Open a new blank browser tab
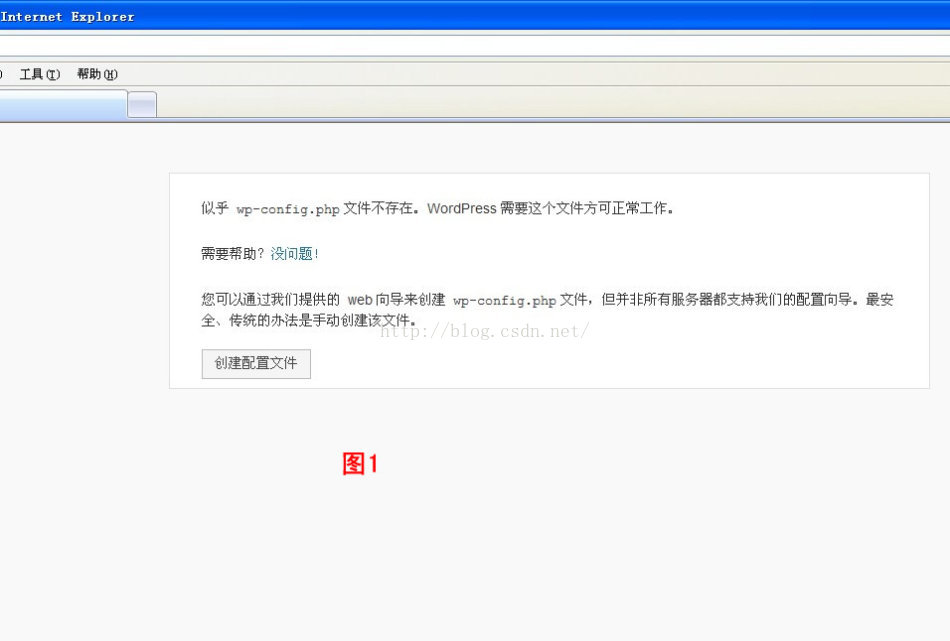The height and width of the screenshot is (641, 950). point(142,105)
